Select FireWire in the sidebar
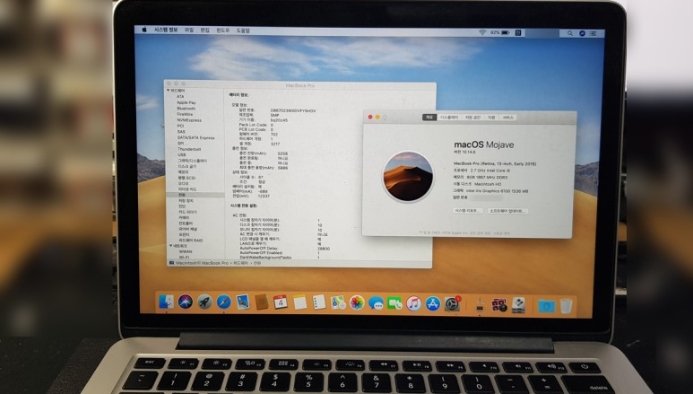 [185, 114]
